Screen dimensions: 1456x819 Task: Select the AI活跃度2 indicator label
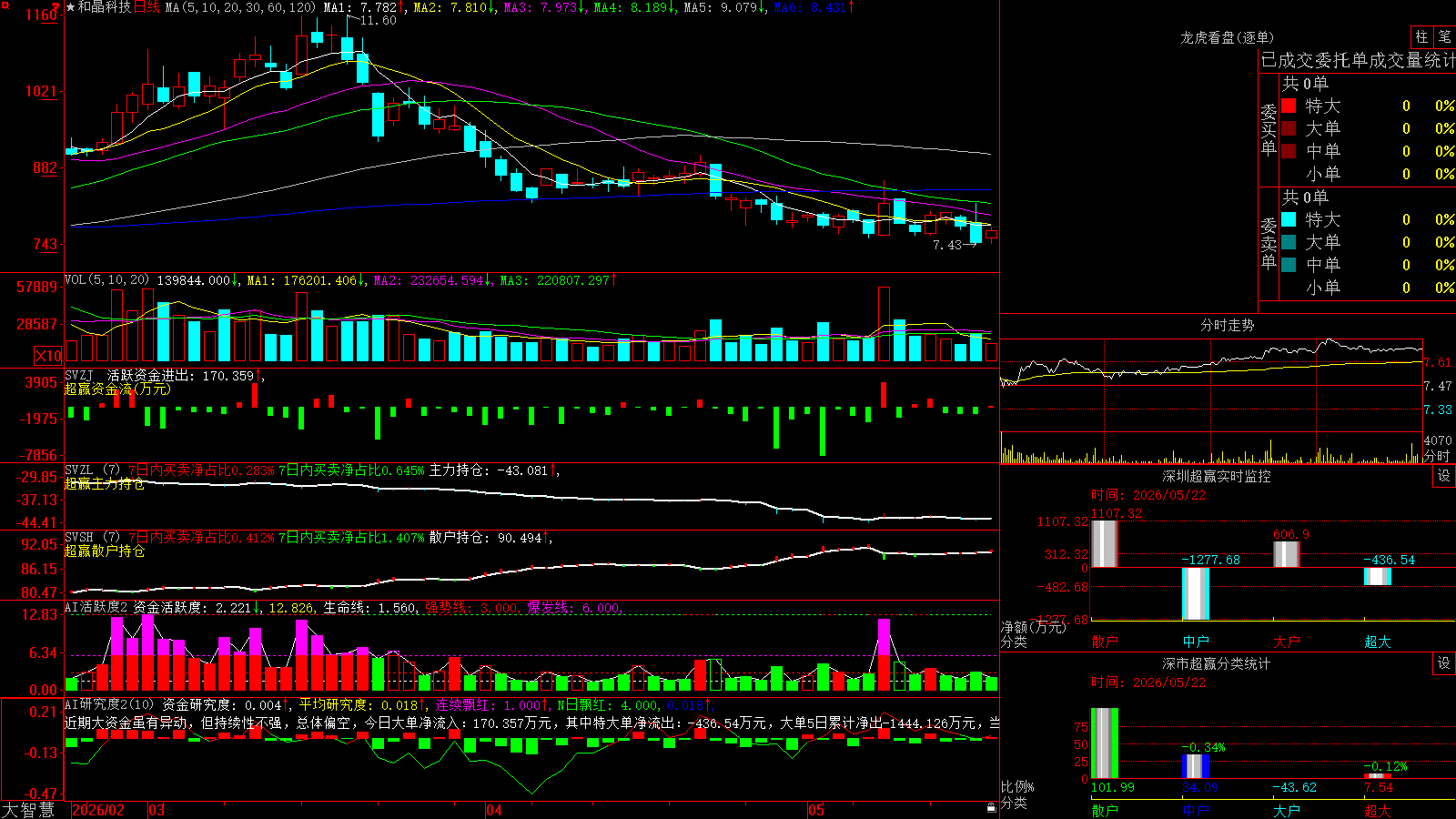(96, 607)
